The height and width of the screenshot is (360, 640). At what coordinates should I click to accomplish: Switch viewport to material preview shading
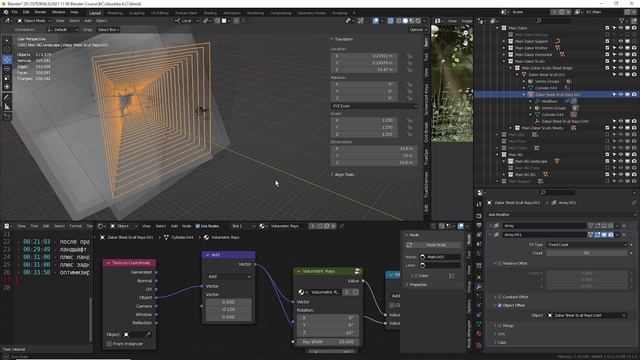(x=411, y=20)
